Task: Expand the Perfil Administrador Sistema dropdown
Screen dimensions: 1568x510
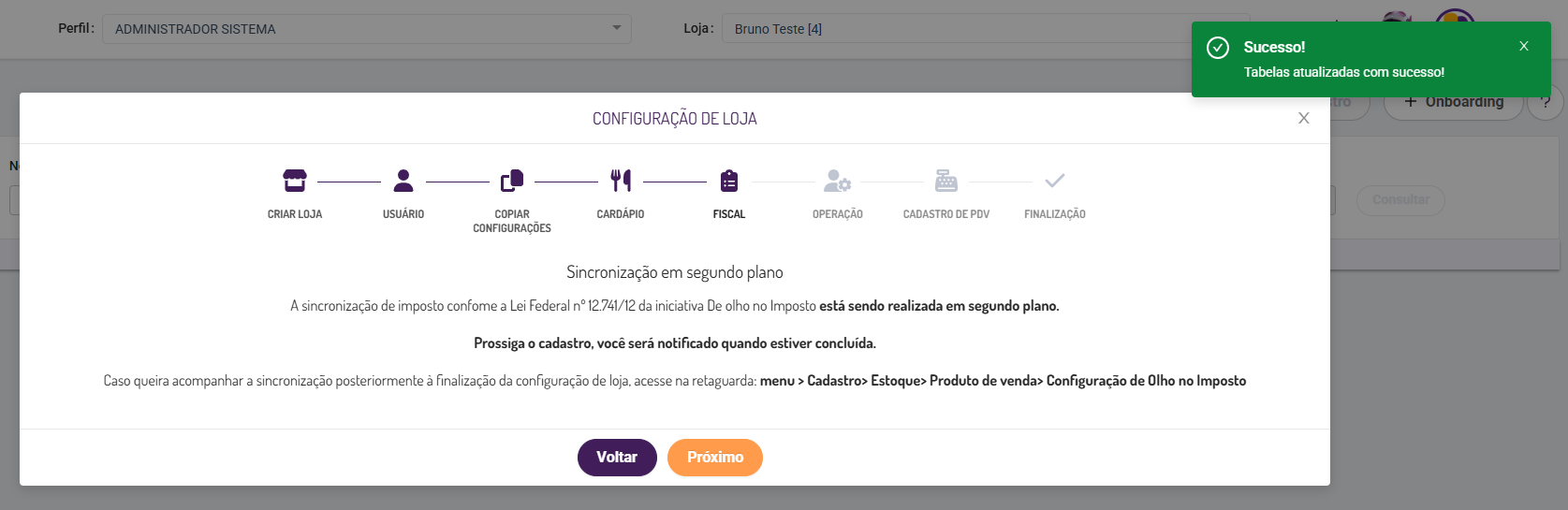Action: [367, 28]
